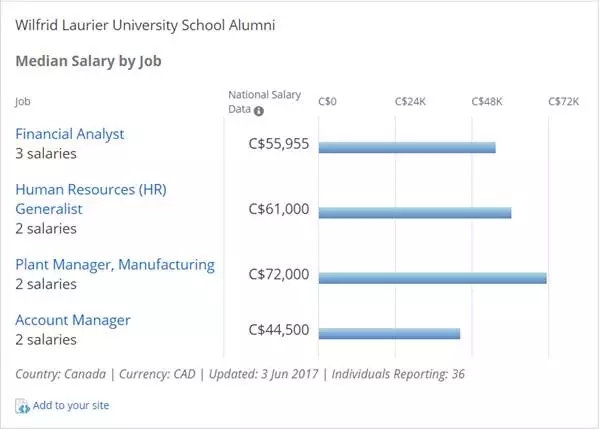
Task: Select the Plant Manager salary bar
Action: 432,277
